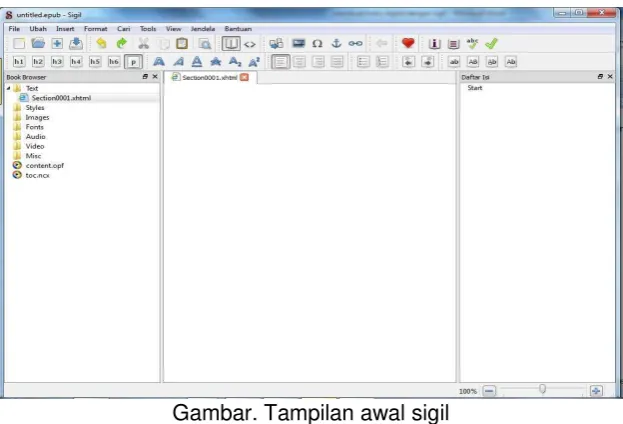Decrease indent level
The height and width of the screenshot is (424, 623).
408,62
